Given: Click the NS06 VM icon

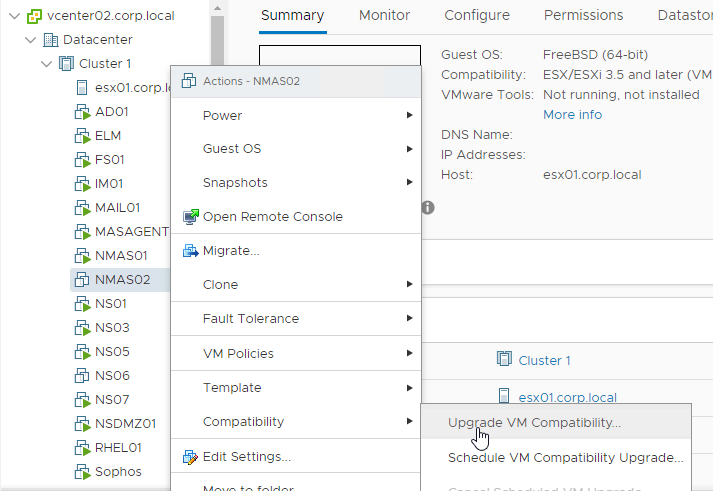Looking at the screenshot, I should [82, 376].
